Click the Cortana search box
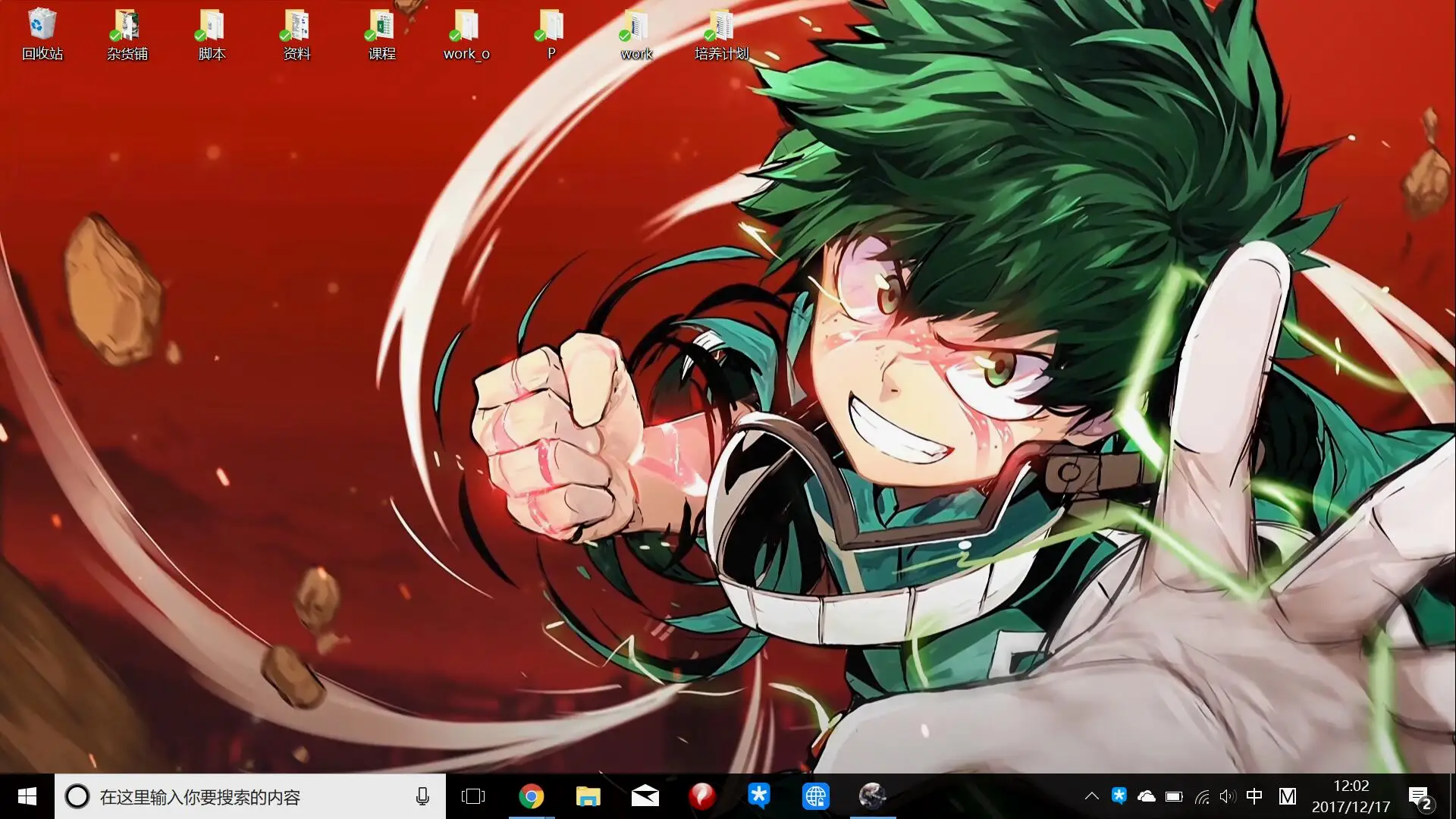 coord(250,796)
